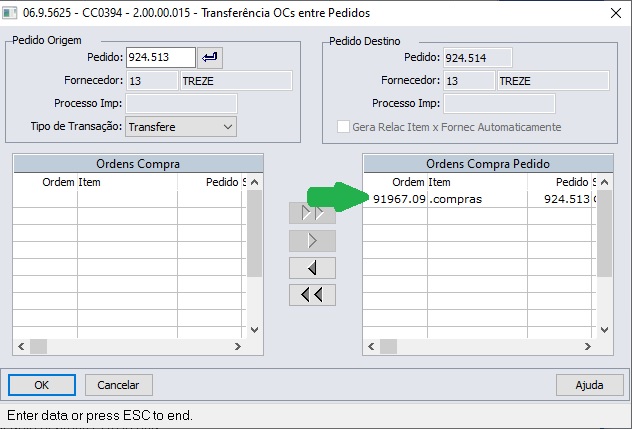The width and height of the screenshot is (633, 429).
Task: Click scroll-right arrow of Ordens Compra Pedido grid
Action: coord(588,346)
